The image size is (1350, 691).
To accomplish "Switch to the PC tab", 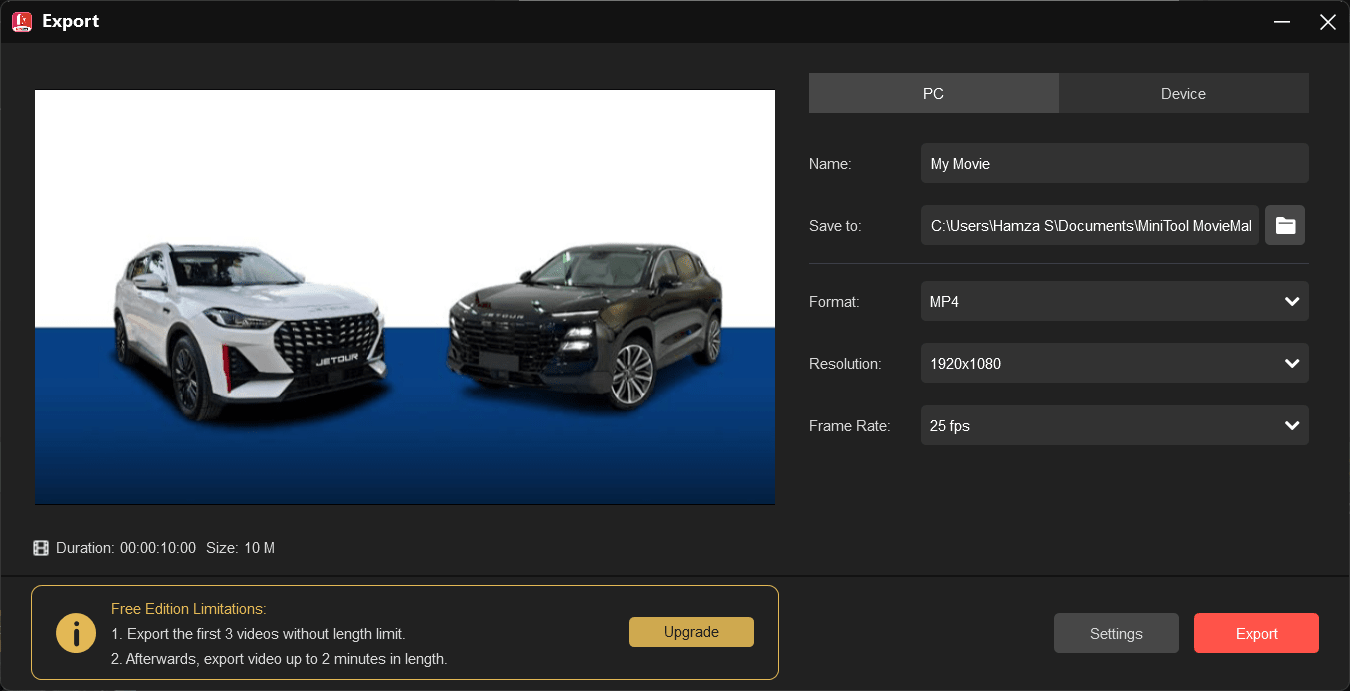I will coord(933,93).
